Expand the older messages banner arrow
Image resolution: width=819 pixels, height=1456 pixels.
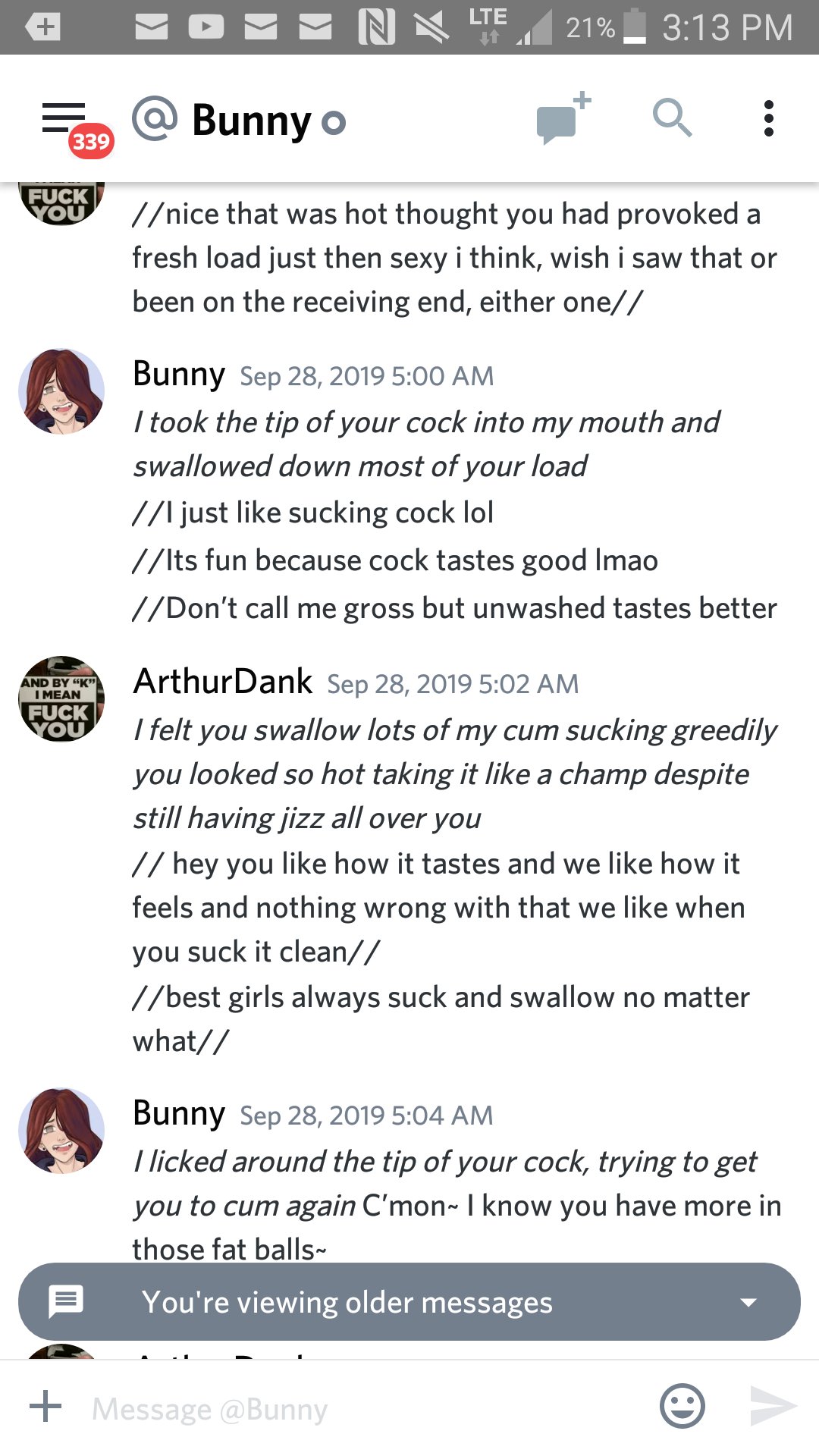(x=748, y=1303)
